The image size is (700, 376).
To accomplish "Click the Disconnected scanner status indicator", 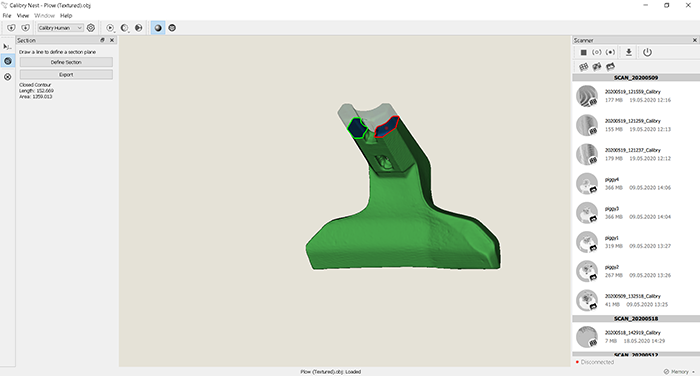I will [595, 362].
